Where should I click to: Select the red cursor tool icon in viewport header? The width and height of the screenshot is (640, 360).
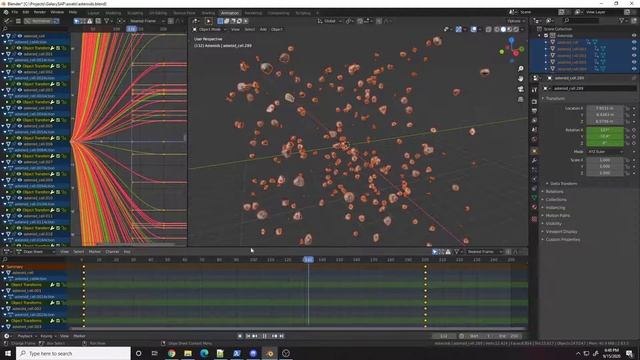click(209, 21)
